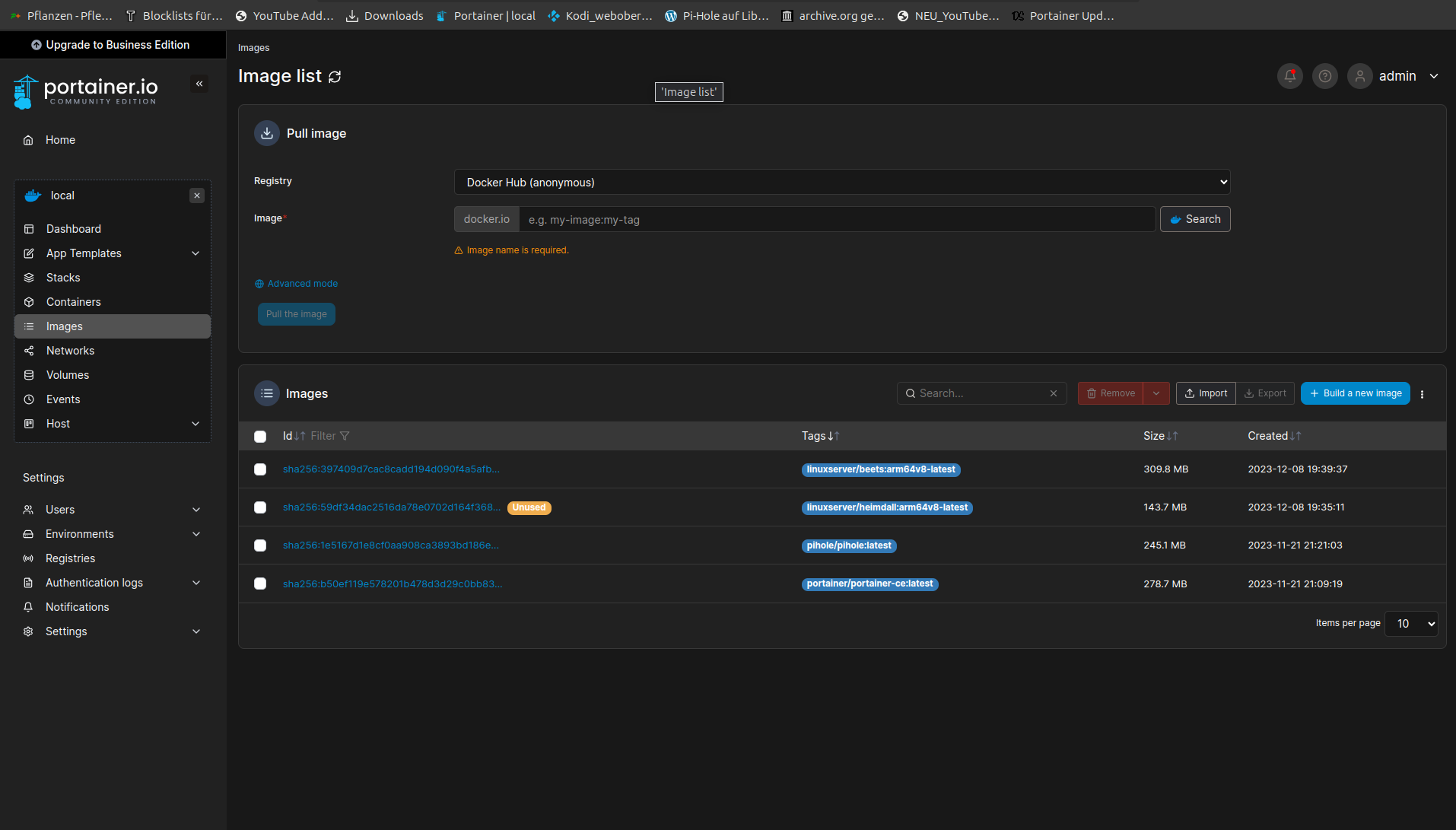Click the Images section list icon
Viewport: 1456px width, 830px height.
point(267,393)
